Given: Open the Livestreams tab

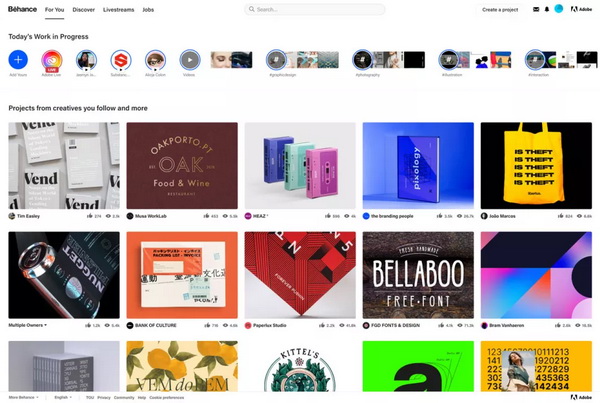Looking at the screenshot, I should pyautogui.click(x=118, y=10).
